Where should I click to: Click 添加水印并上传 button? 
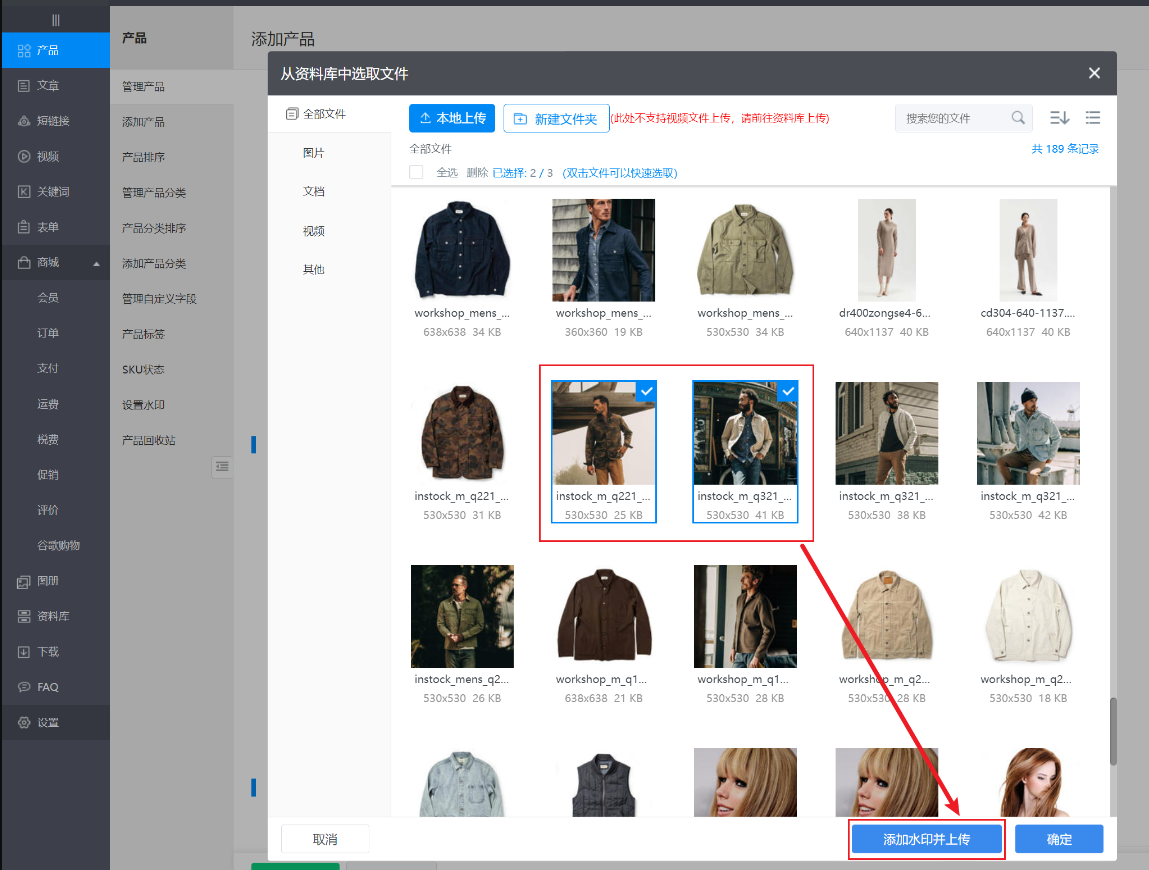coord(926,839)
